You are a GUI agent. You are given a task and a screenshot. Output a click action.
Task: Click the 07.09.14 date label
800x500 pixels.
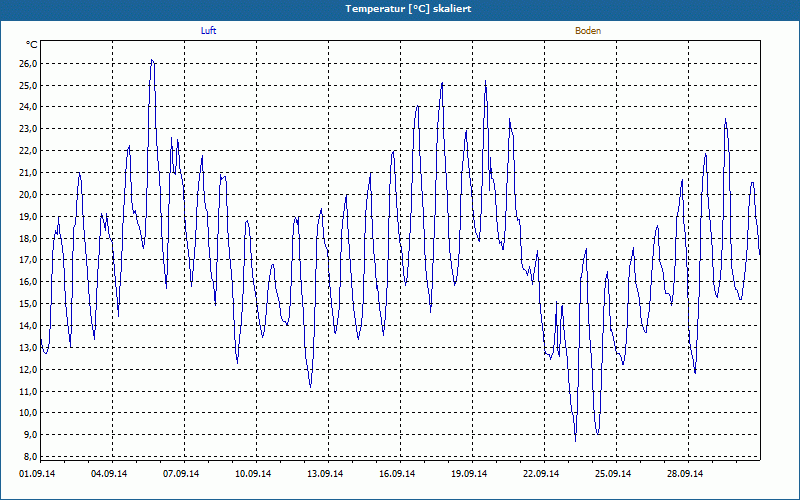[181, 474]
